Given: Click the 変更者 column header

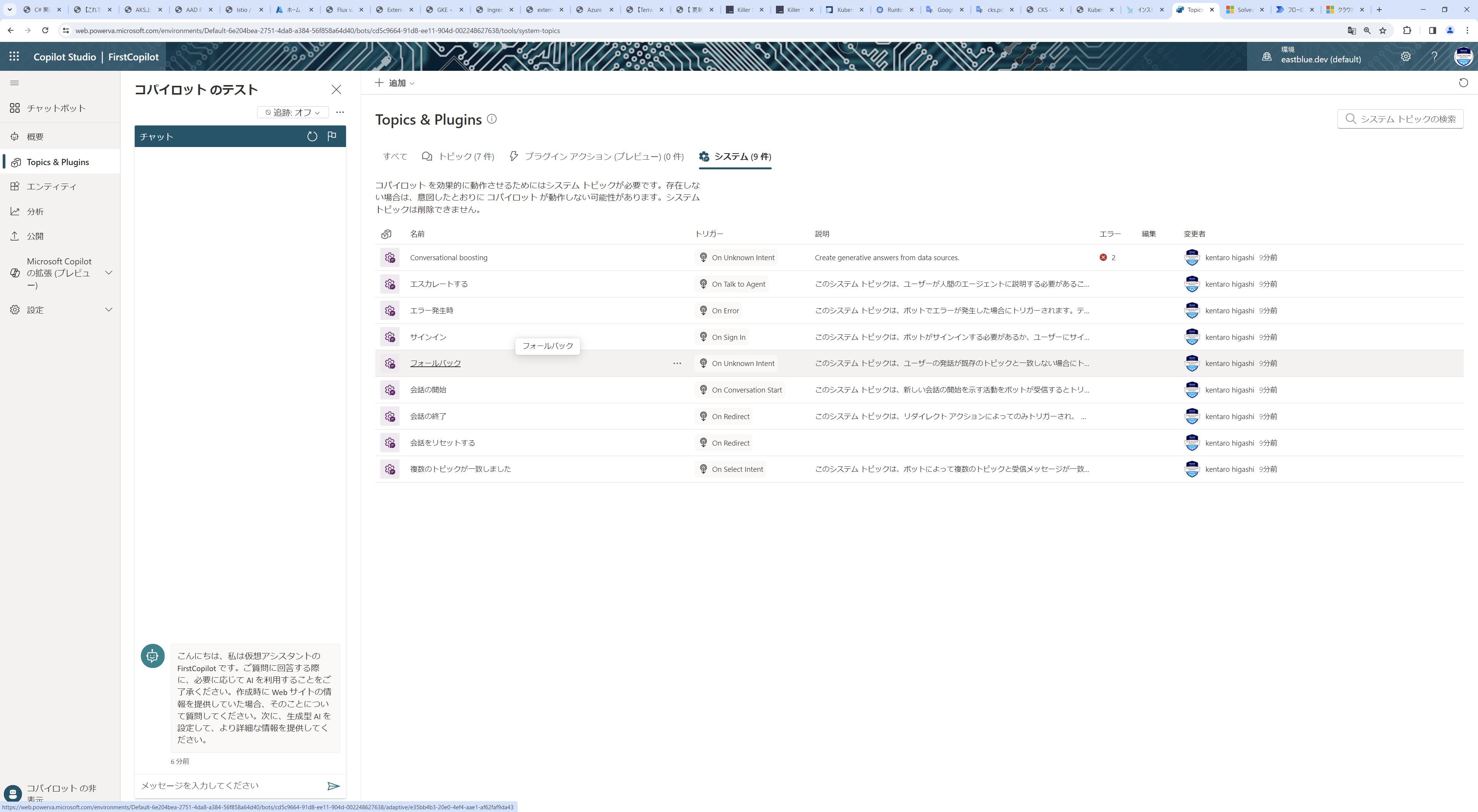Looking at the screenshot, I should [1195, 234].
